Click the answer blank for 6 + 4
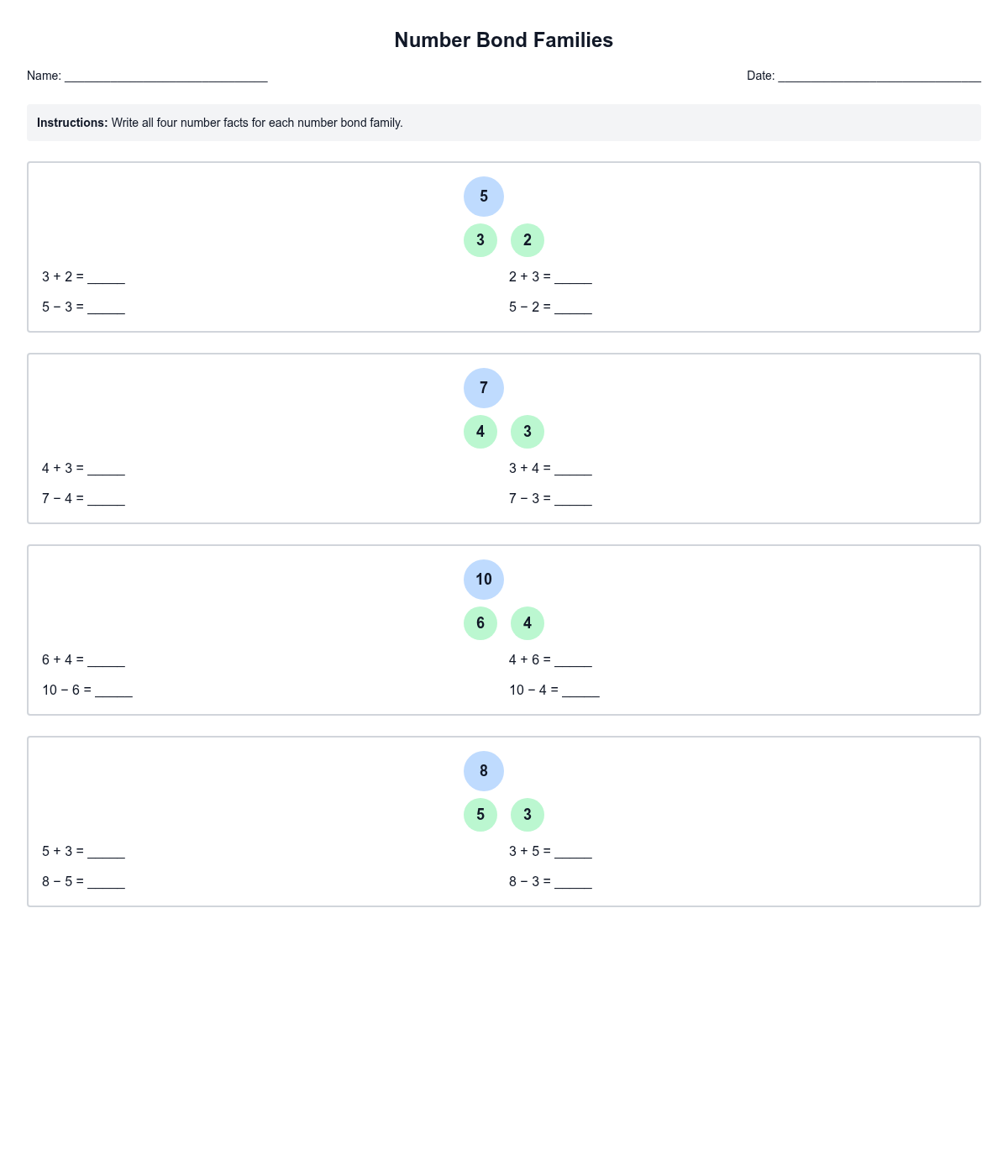Screen dimensions: 1008x1176 pyautogui.click(x=106, y=660)
